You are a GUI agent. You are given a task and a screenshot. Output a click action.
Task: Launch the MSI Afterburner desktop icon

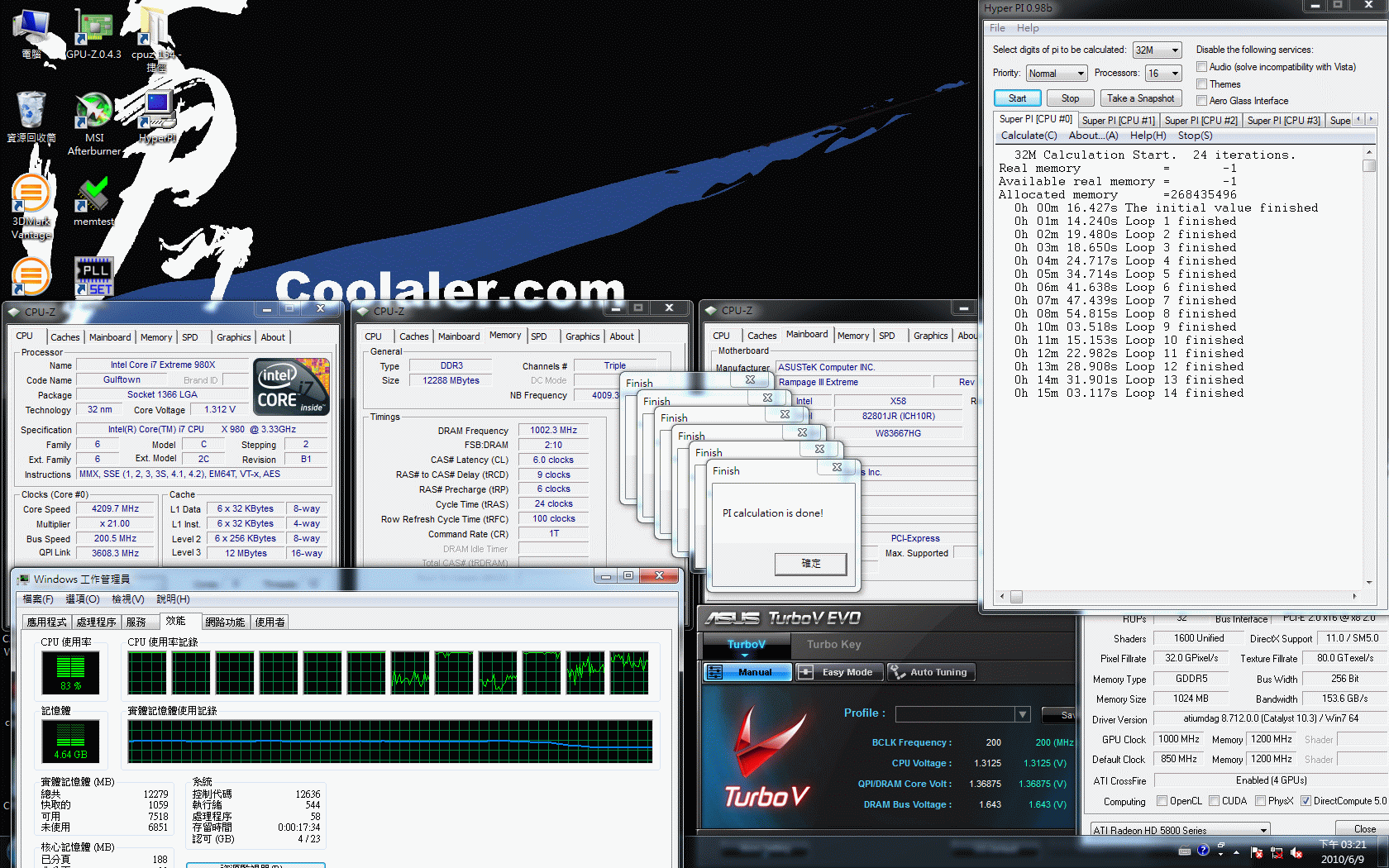(x=94, y=124)
